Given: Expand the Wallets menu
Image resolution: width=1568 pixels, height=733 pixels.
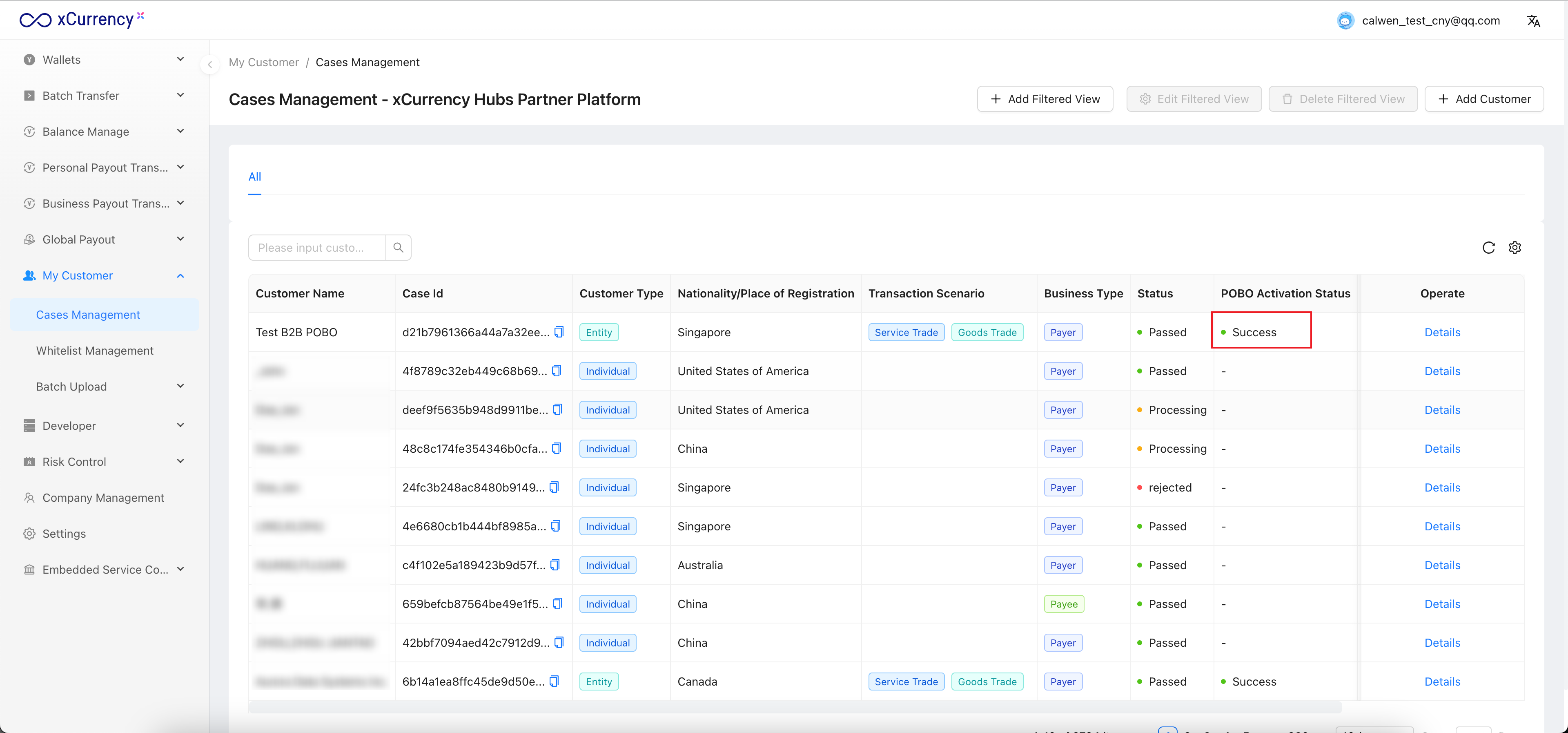Looking at the screenshot, I should (103, 60).
